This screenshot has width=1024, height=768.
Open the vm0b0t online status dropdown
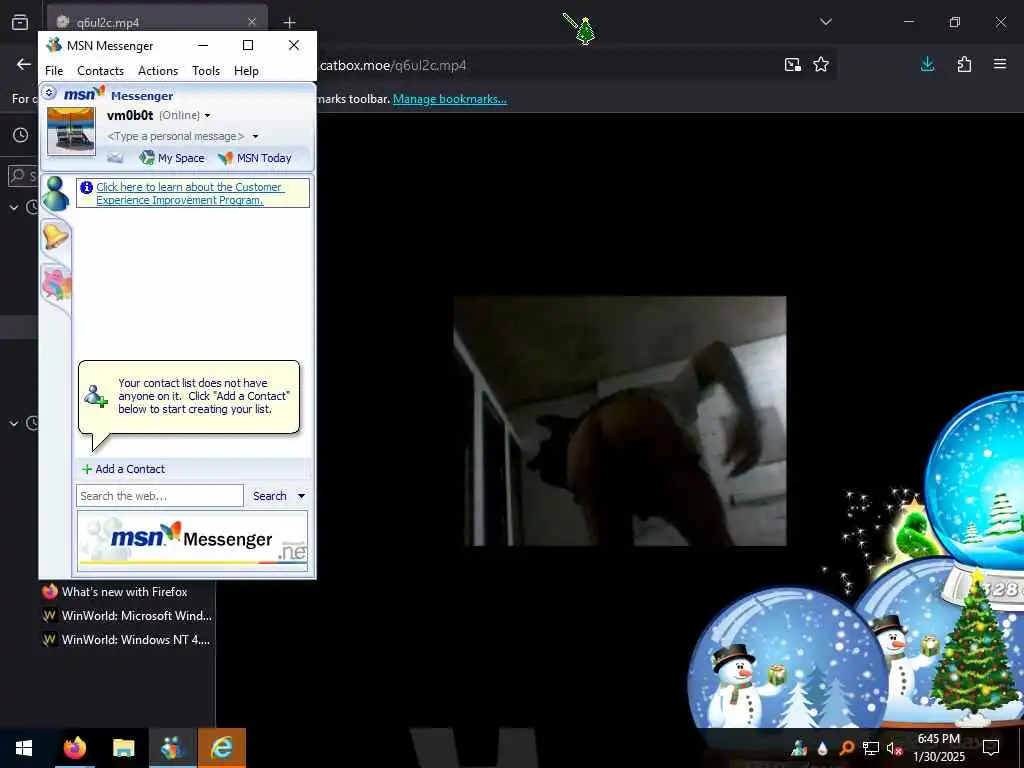[207, 116]
